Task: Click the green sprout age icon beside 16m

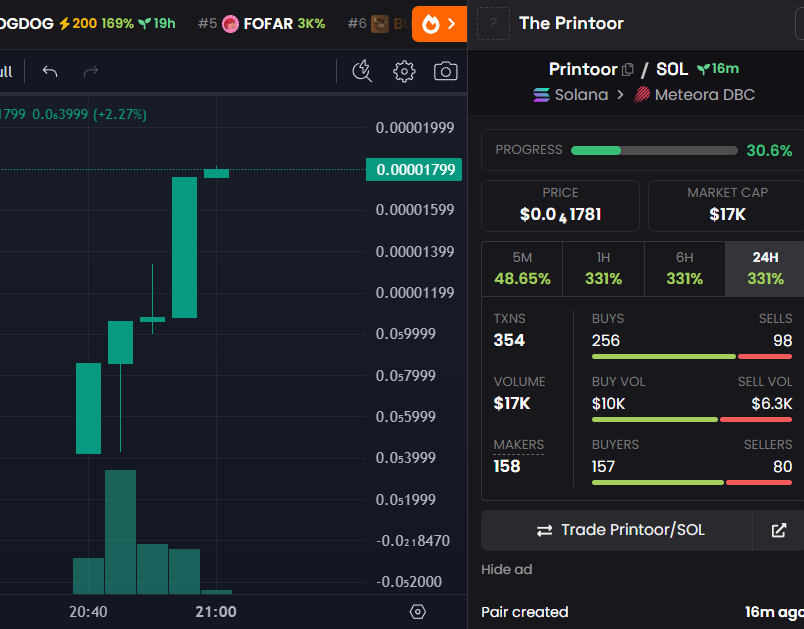Action: [704, 69]
